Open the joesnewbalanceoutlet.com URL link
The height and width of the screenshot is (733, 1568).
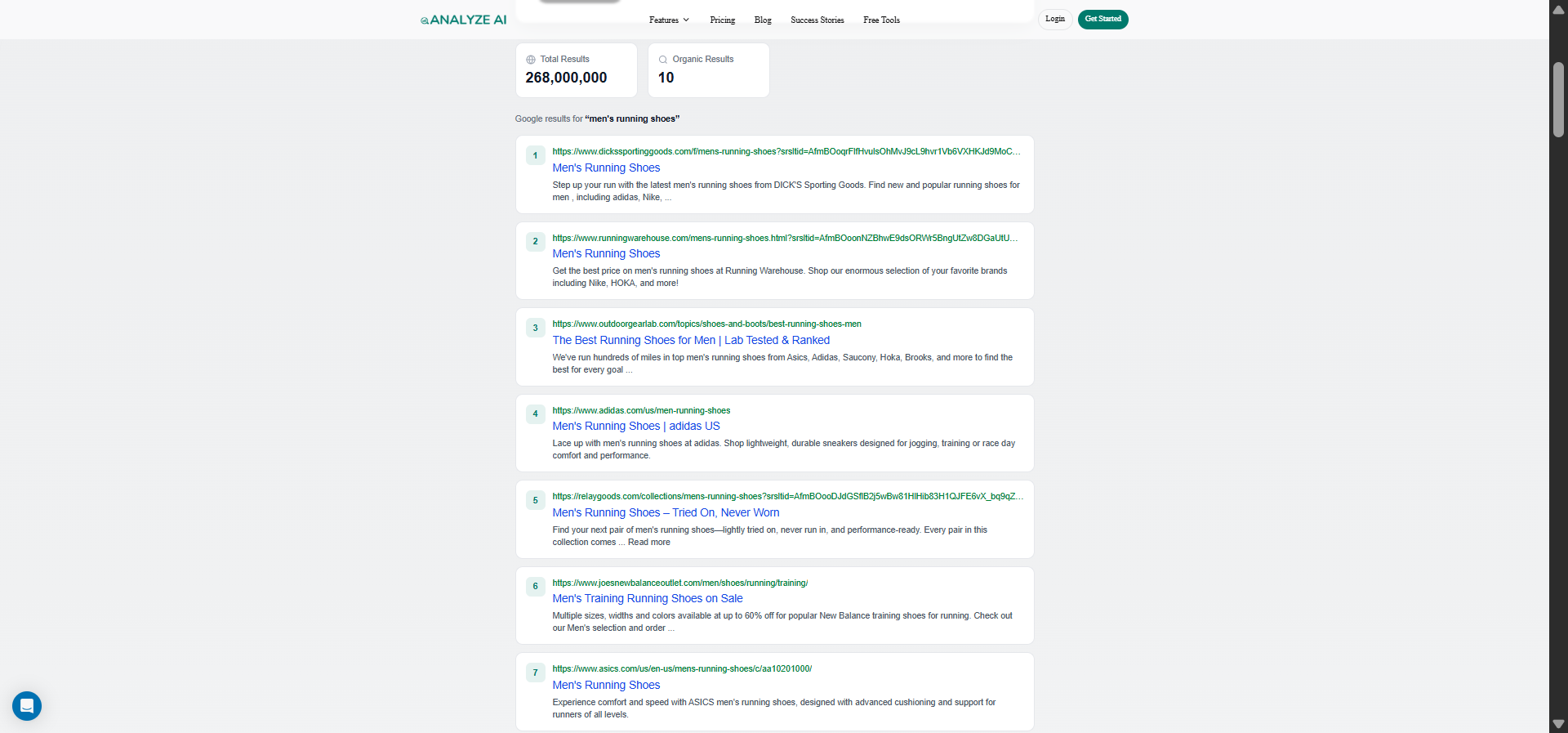680,583
